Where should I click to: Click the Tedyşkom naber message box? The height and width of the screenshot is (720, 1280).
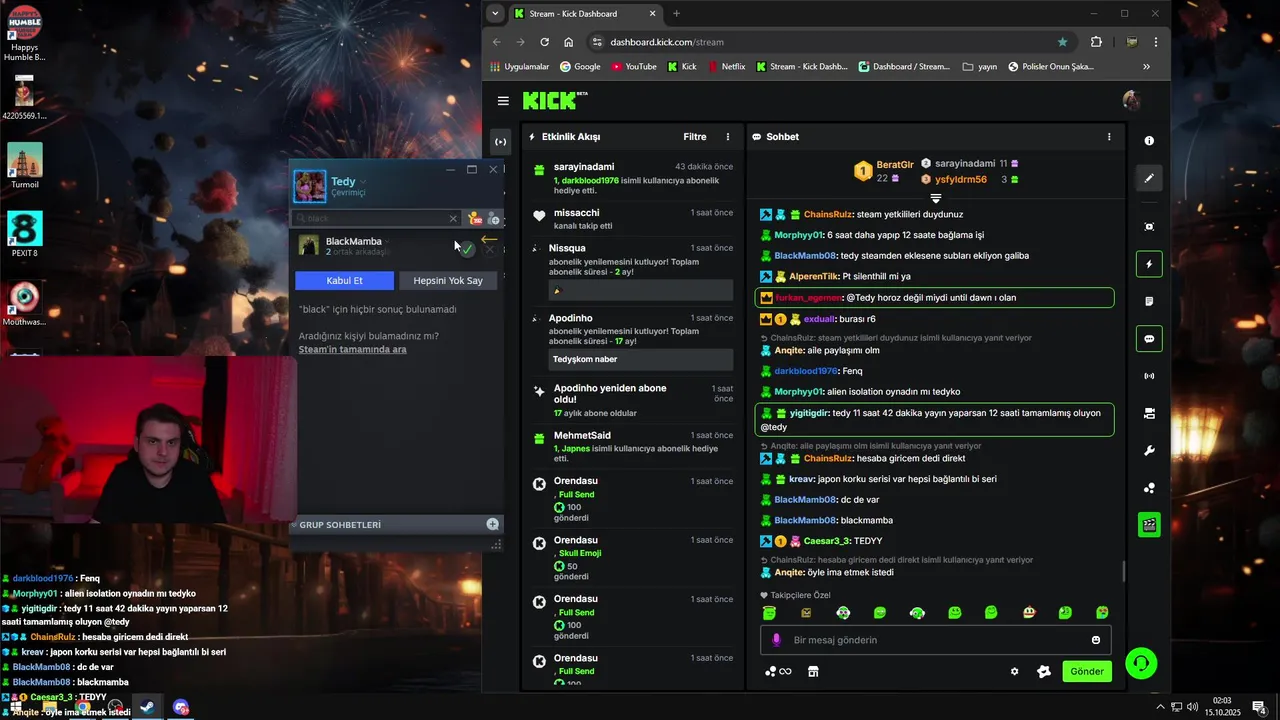[641, 359]
